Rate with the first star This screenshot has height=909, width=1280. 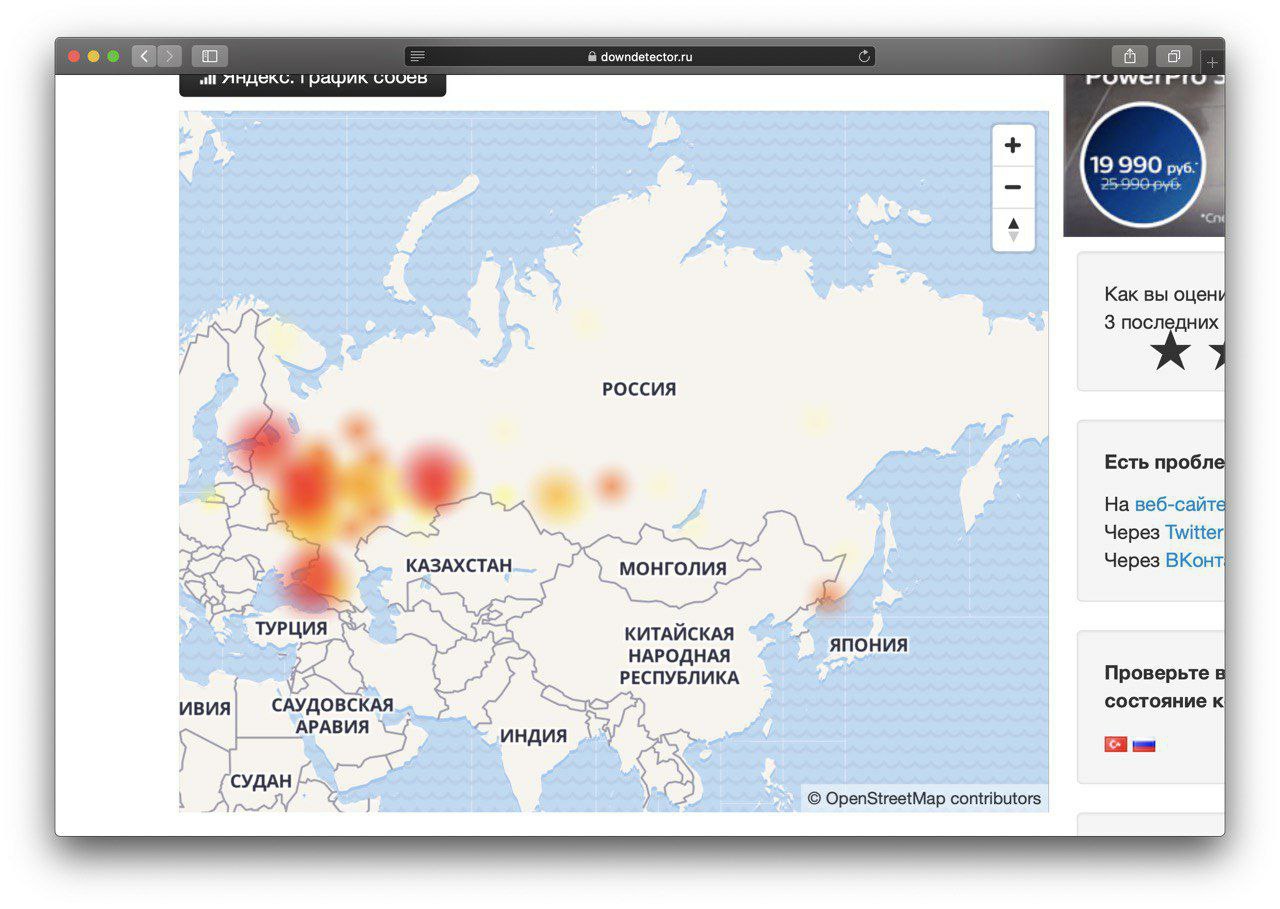1170,352
